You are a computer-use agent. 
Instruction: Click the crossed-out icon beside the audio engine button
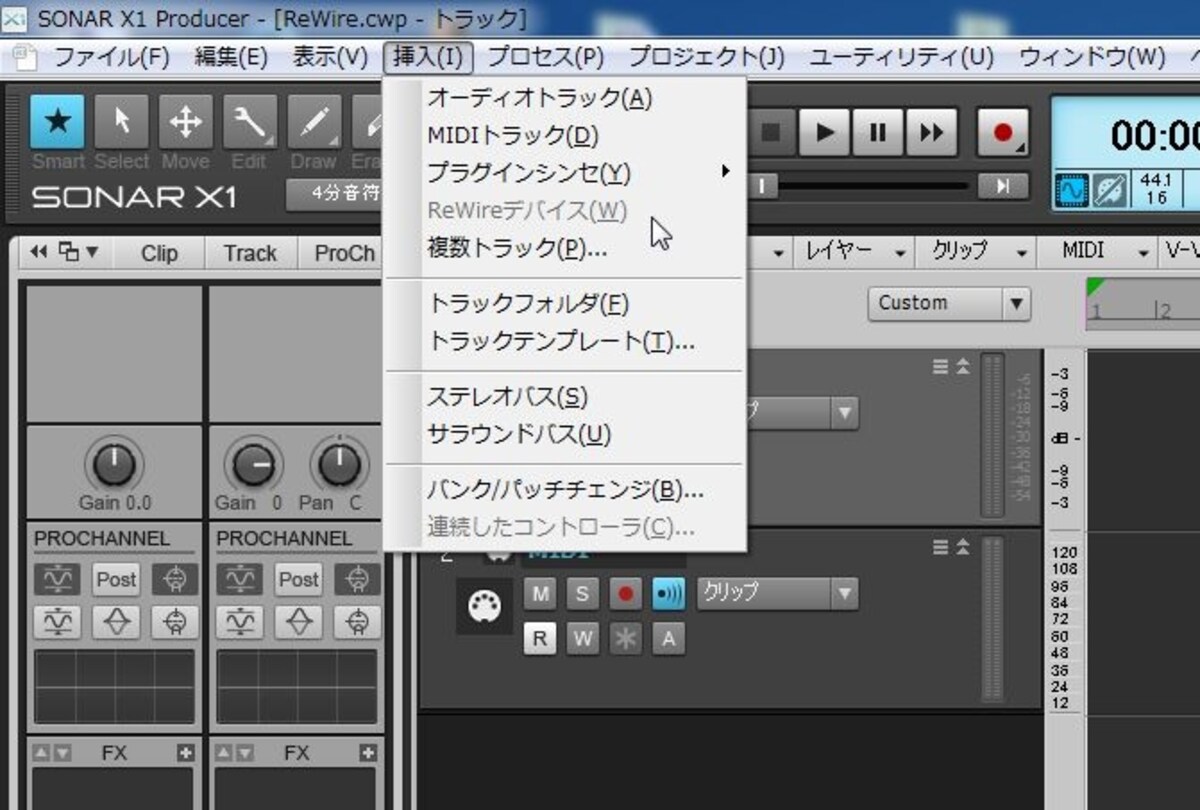point(1108,189)
